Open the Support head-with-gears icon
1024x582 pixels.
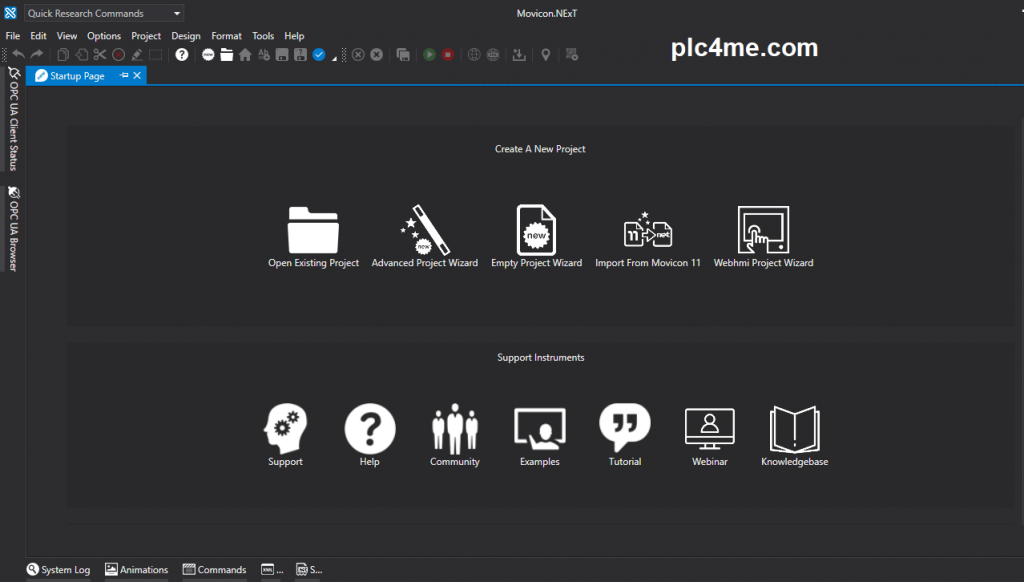285,428
